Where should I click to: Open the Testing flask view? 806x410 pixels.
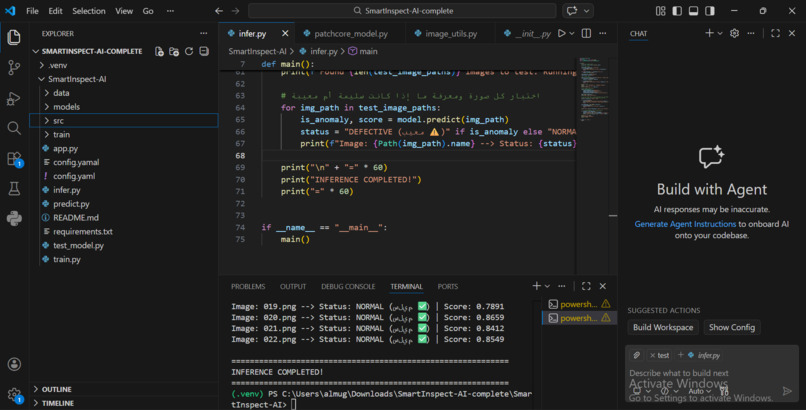pyautogui.click(x=14, y=189)
